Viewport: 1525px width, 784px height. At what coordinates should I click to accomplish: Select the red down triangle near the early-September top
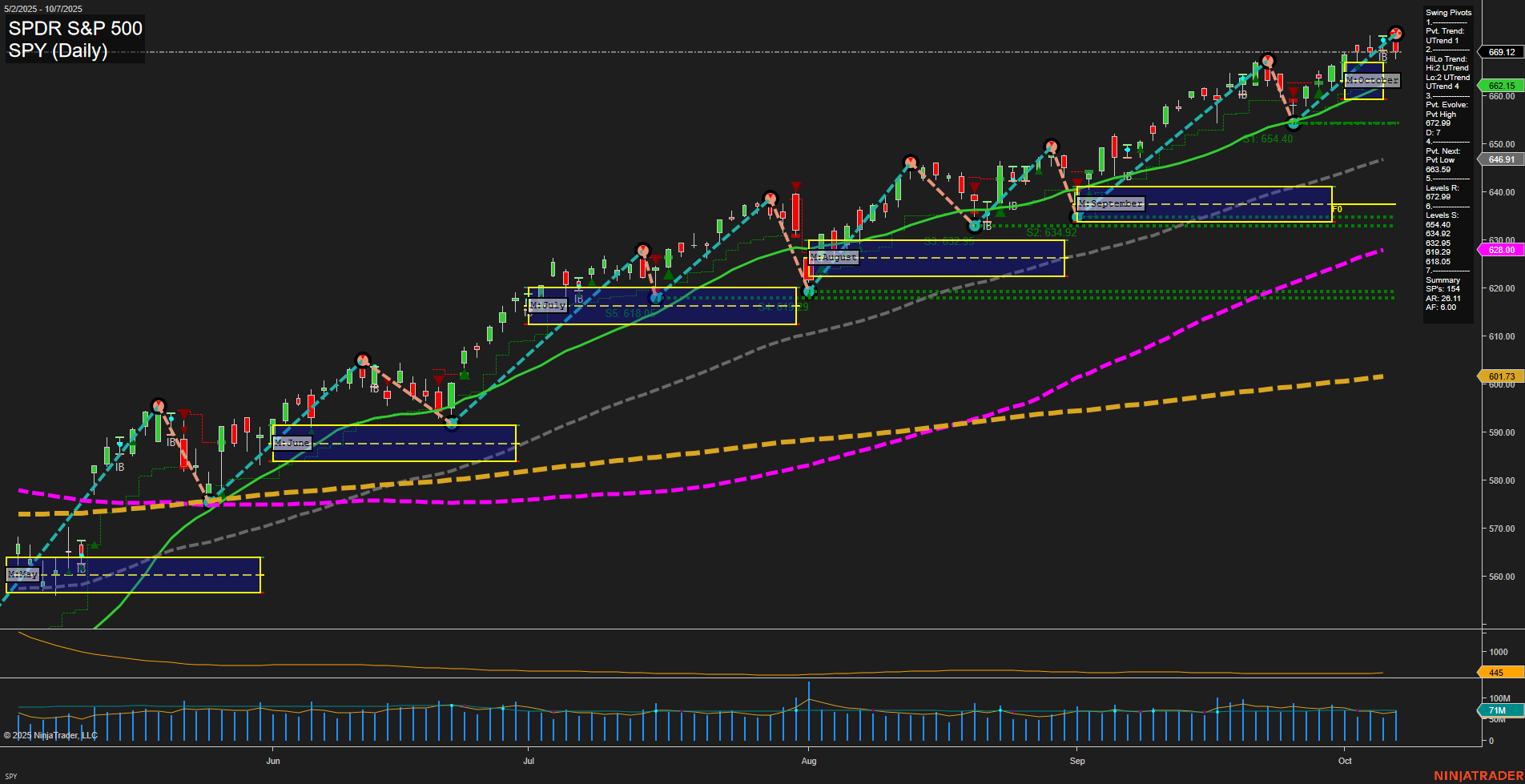[x=1076, y=182]
